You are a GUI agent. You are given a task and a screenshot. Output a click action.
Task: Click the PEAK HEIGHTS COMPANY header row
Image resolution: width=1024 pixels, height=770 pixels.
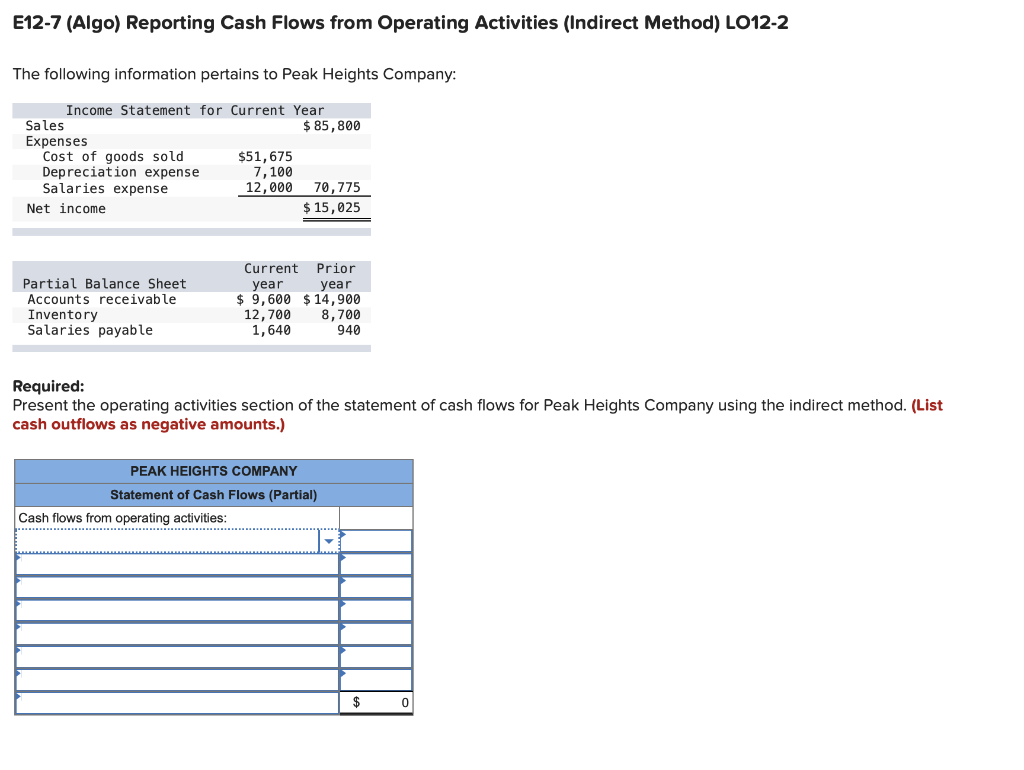(212, 470)
